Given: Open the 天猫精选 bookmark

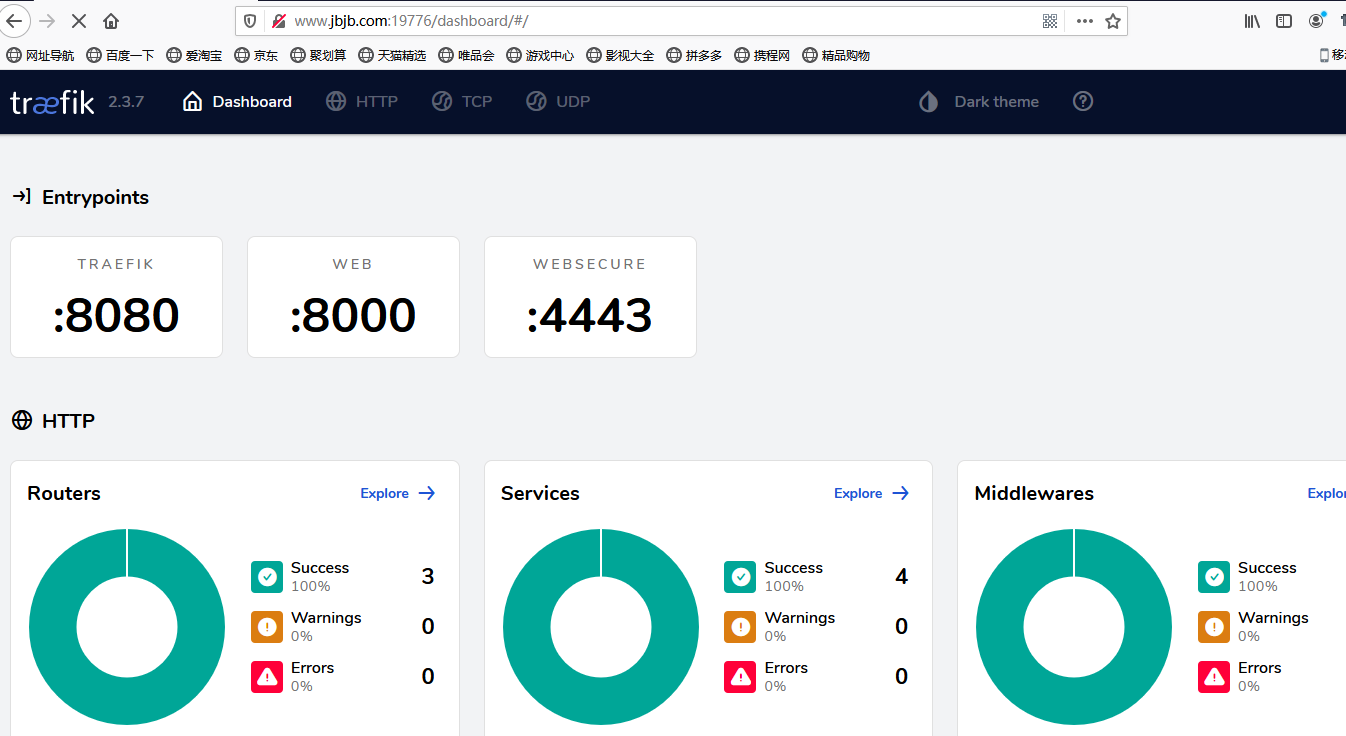Looking at the screenshot, I should point(392,56).
